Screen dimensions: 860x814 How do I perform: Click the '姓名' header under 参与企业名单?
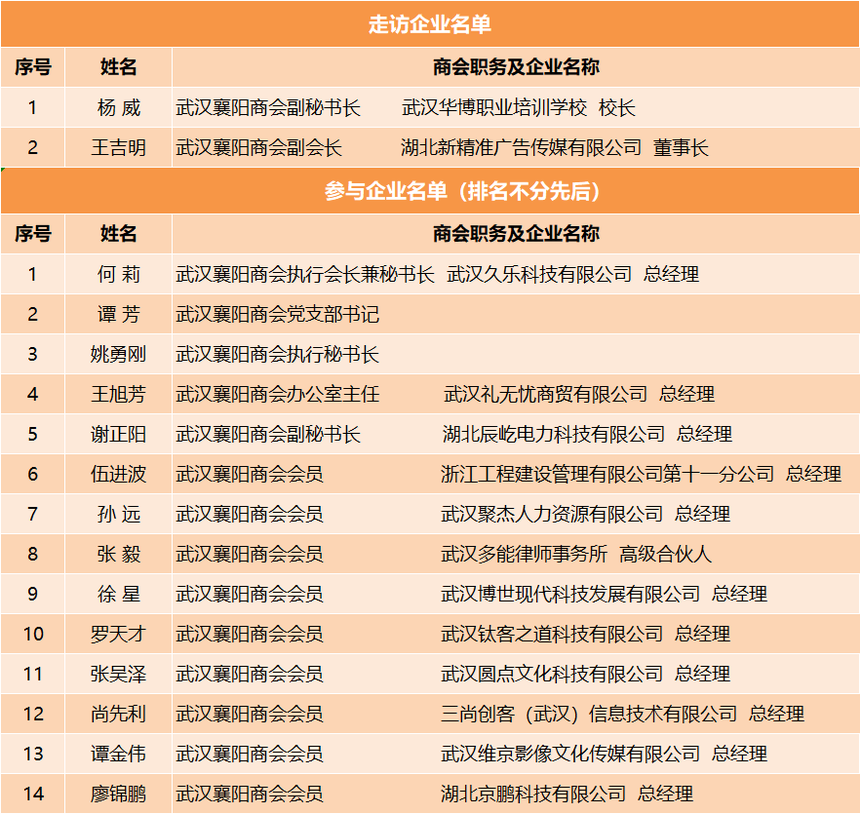click(x=118, y=234)
